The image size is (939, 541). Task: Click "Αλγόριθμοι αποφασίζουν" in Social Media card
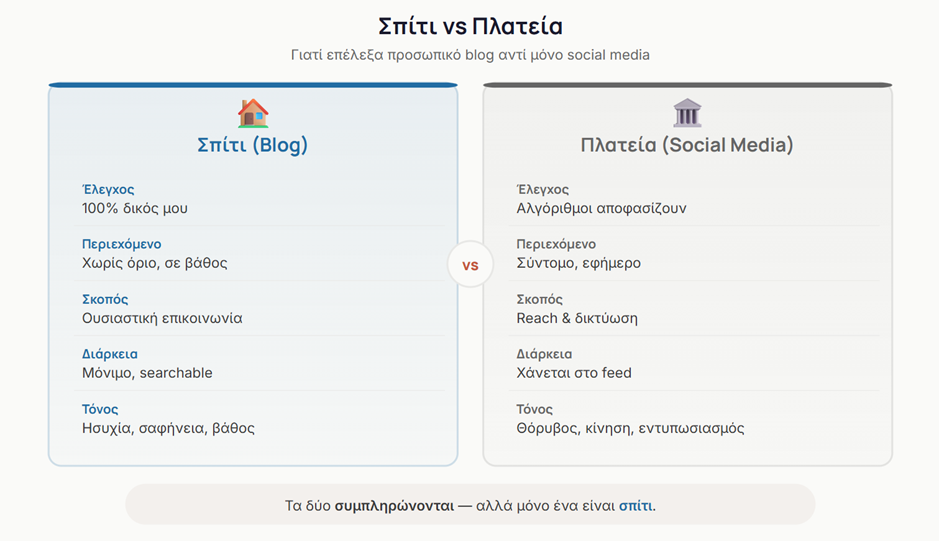click(601, 209)
